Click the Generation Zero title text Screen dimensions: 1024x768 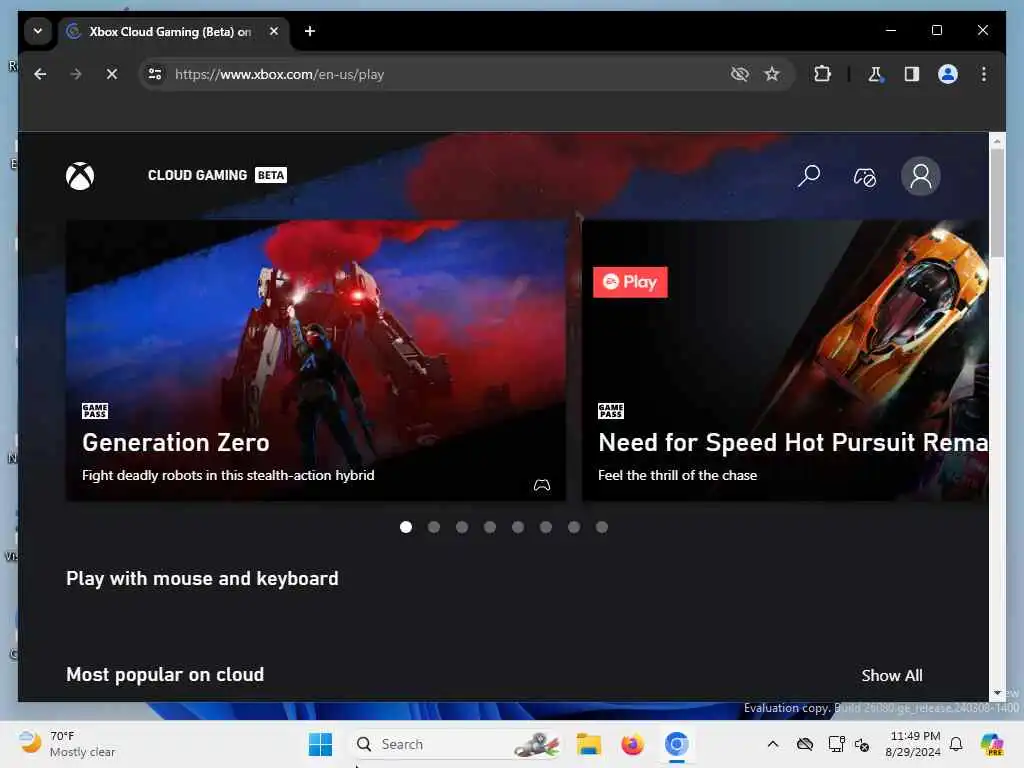tap(176, 443)
